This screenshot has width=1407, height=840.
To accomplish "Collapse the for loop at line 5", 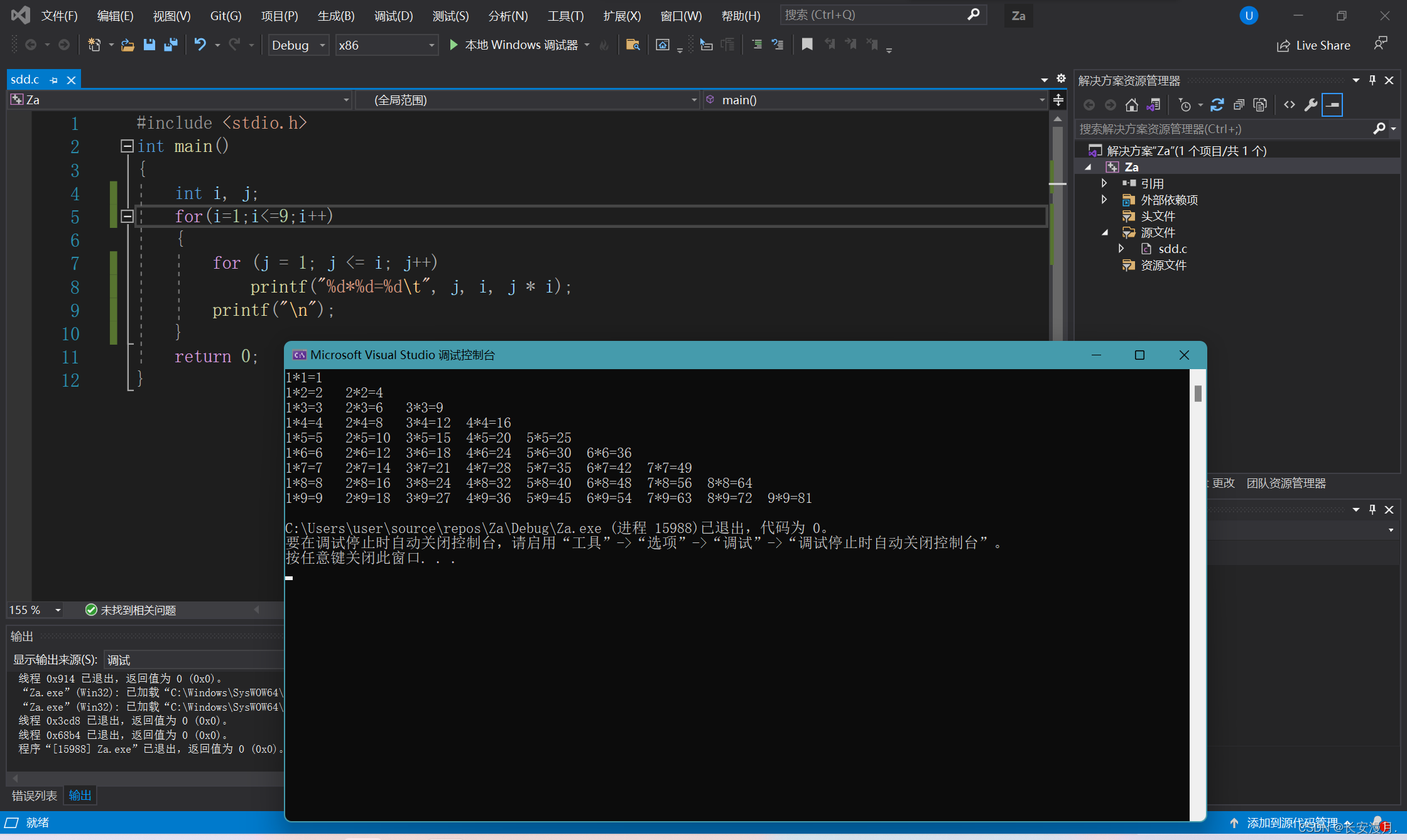I will (127, 217).
